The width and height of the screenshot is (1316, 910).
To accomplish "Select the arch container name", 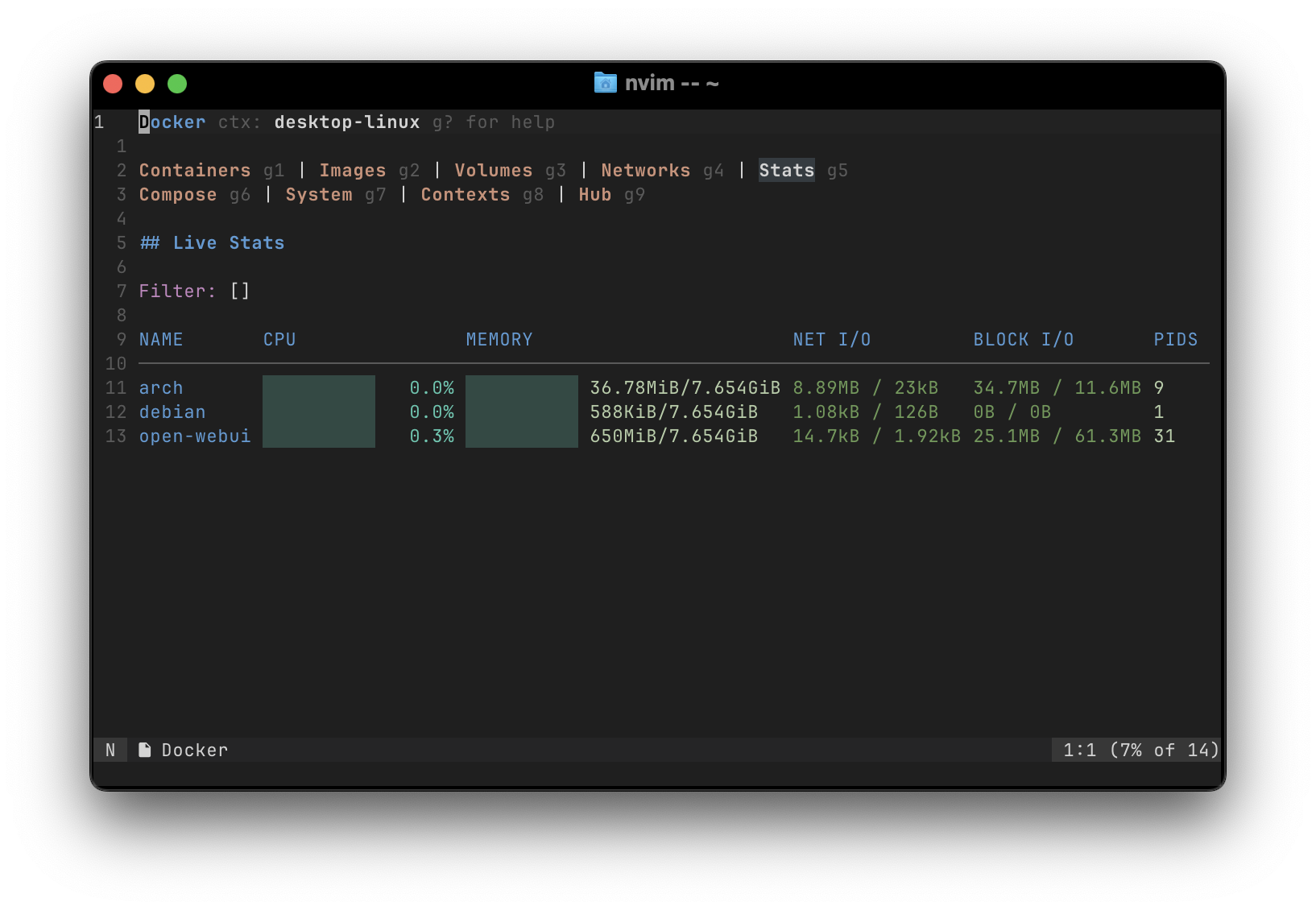I will [161, 388].
